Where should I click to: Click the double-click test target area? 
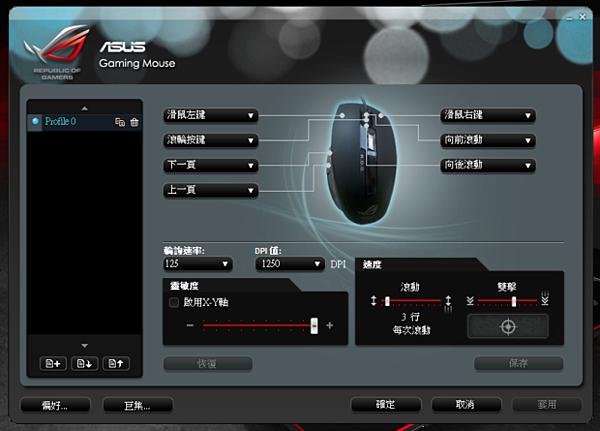(508, 327)
